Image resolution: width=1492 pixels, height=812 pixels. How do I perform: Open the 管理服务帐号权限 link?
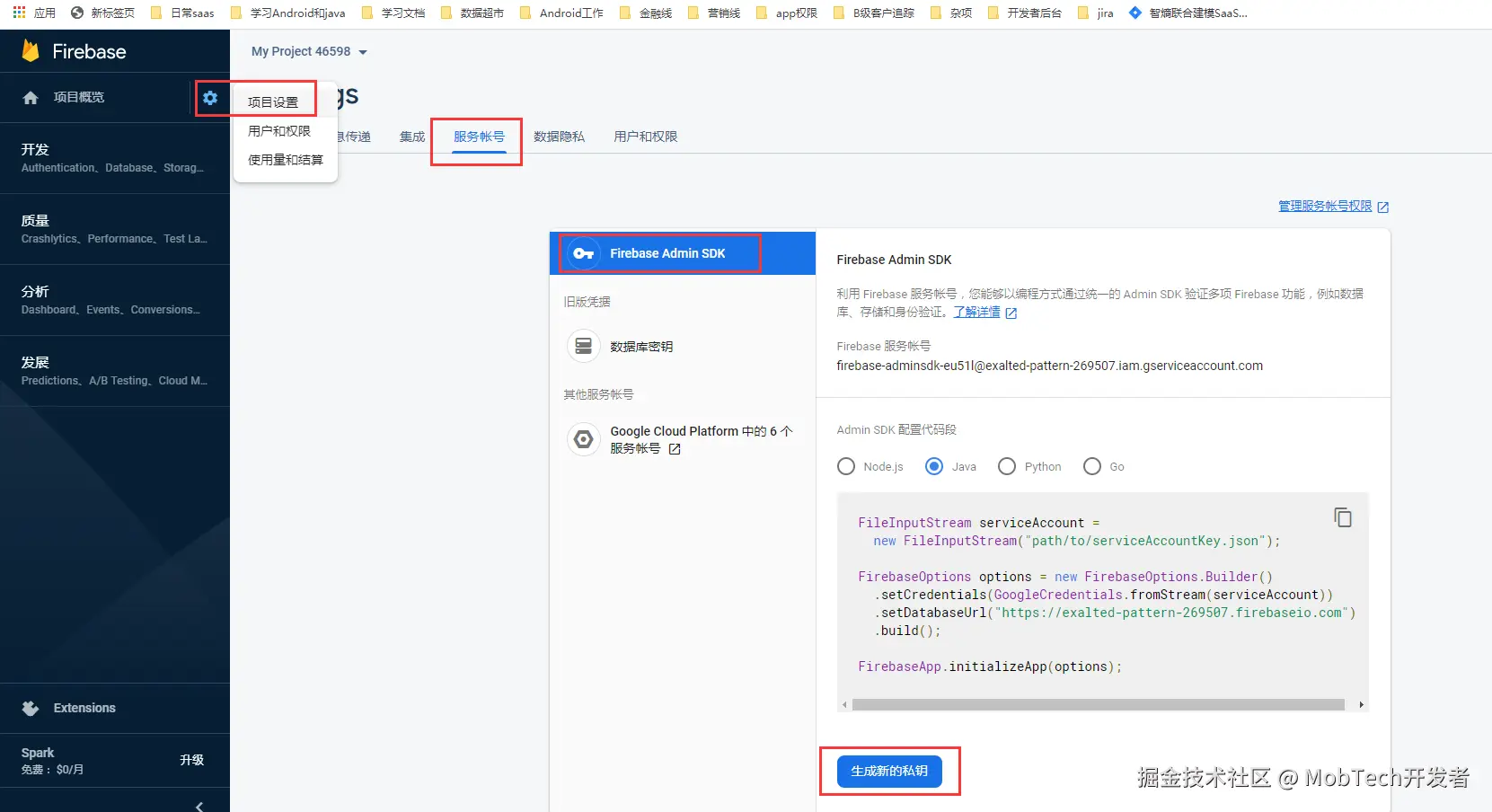[x=1325, y=206]
